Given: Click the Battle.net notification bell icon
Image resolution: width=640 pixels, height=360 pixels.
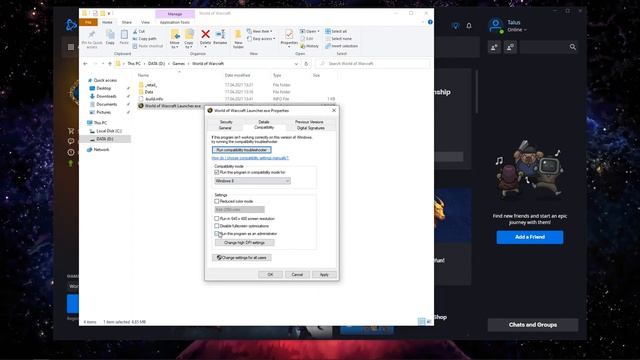Looking at the screenshot, I should (x=469, y=26).
